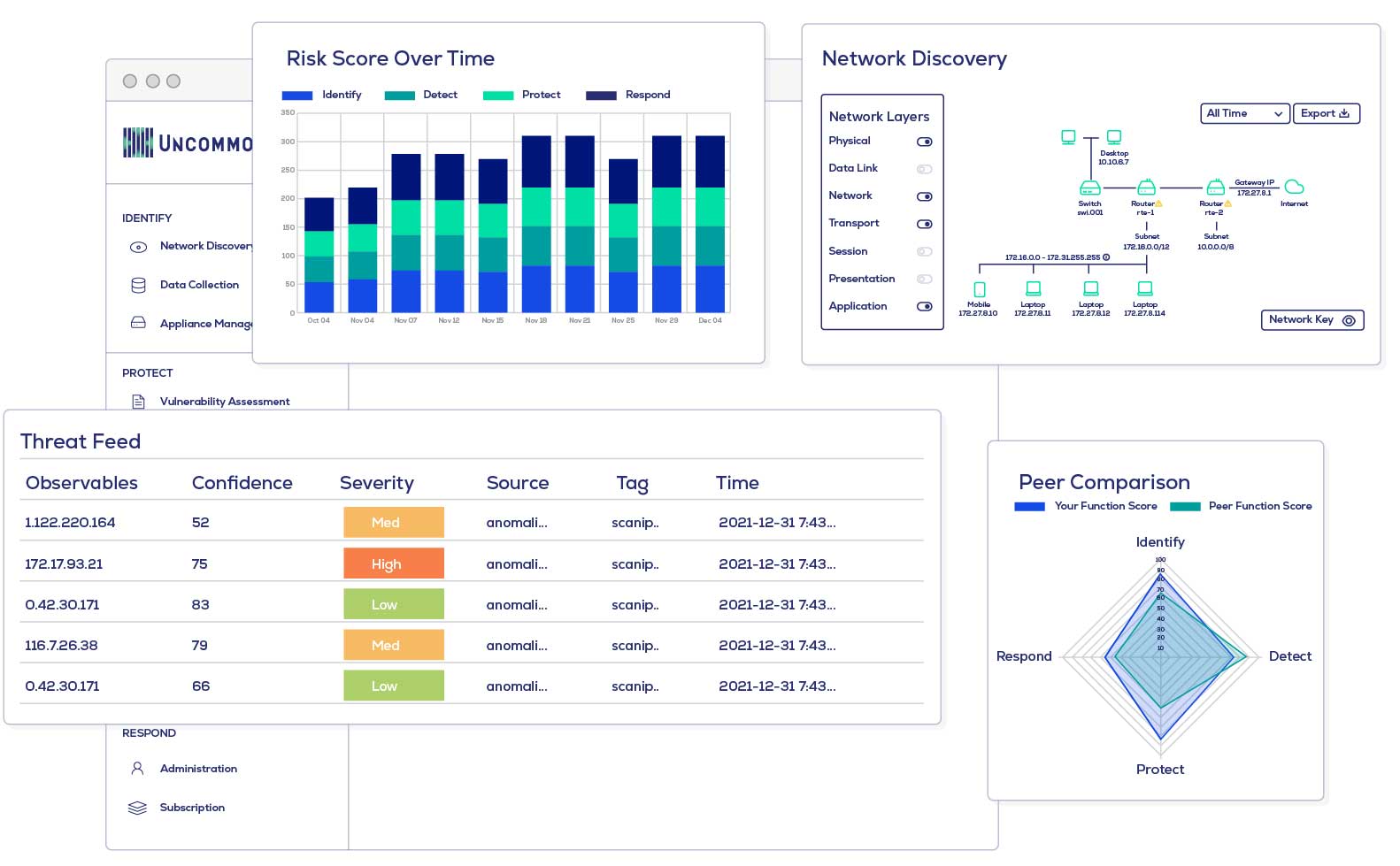This screenshot has width=1400, height=866.
Task: Disable the Physical network layer toggle
Action: coord(924,142)
